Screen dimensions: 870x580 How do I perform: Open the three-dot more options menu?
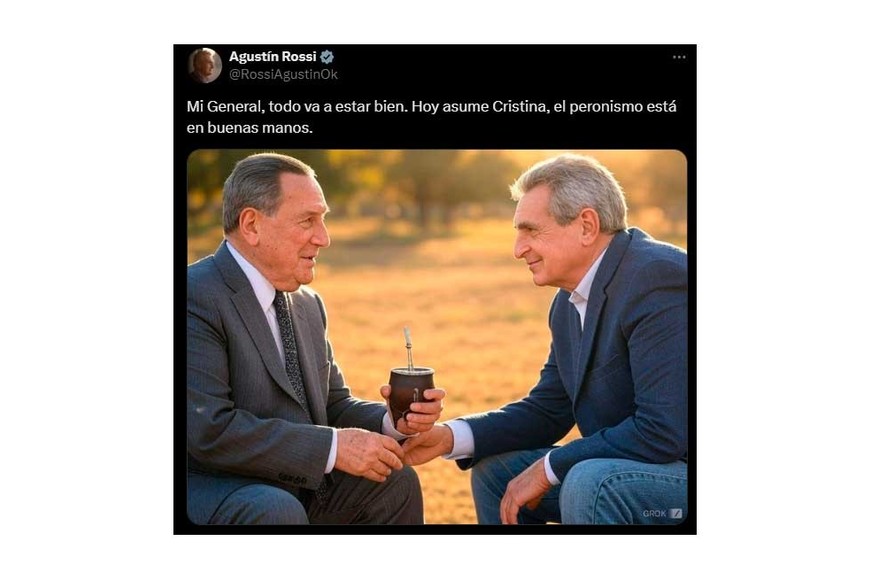coord(679,57)
